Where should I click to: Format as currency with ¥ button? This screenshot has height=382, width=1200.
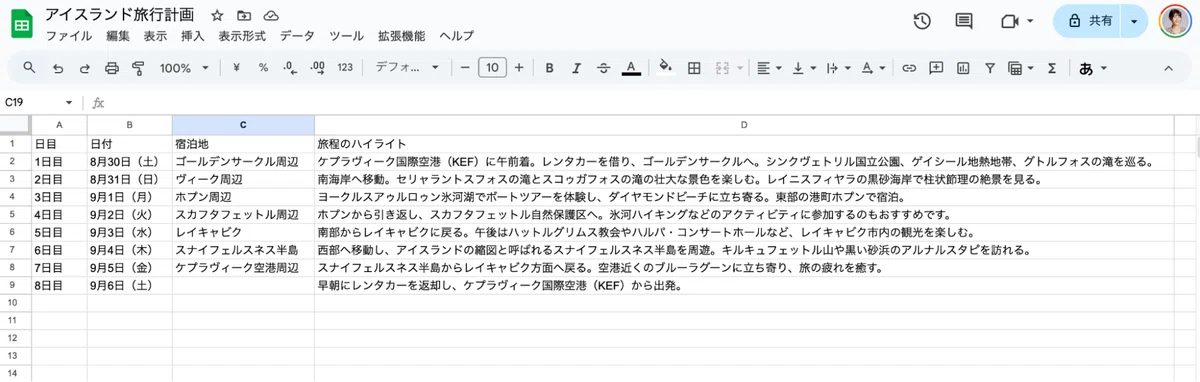point(236,68)
